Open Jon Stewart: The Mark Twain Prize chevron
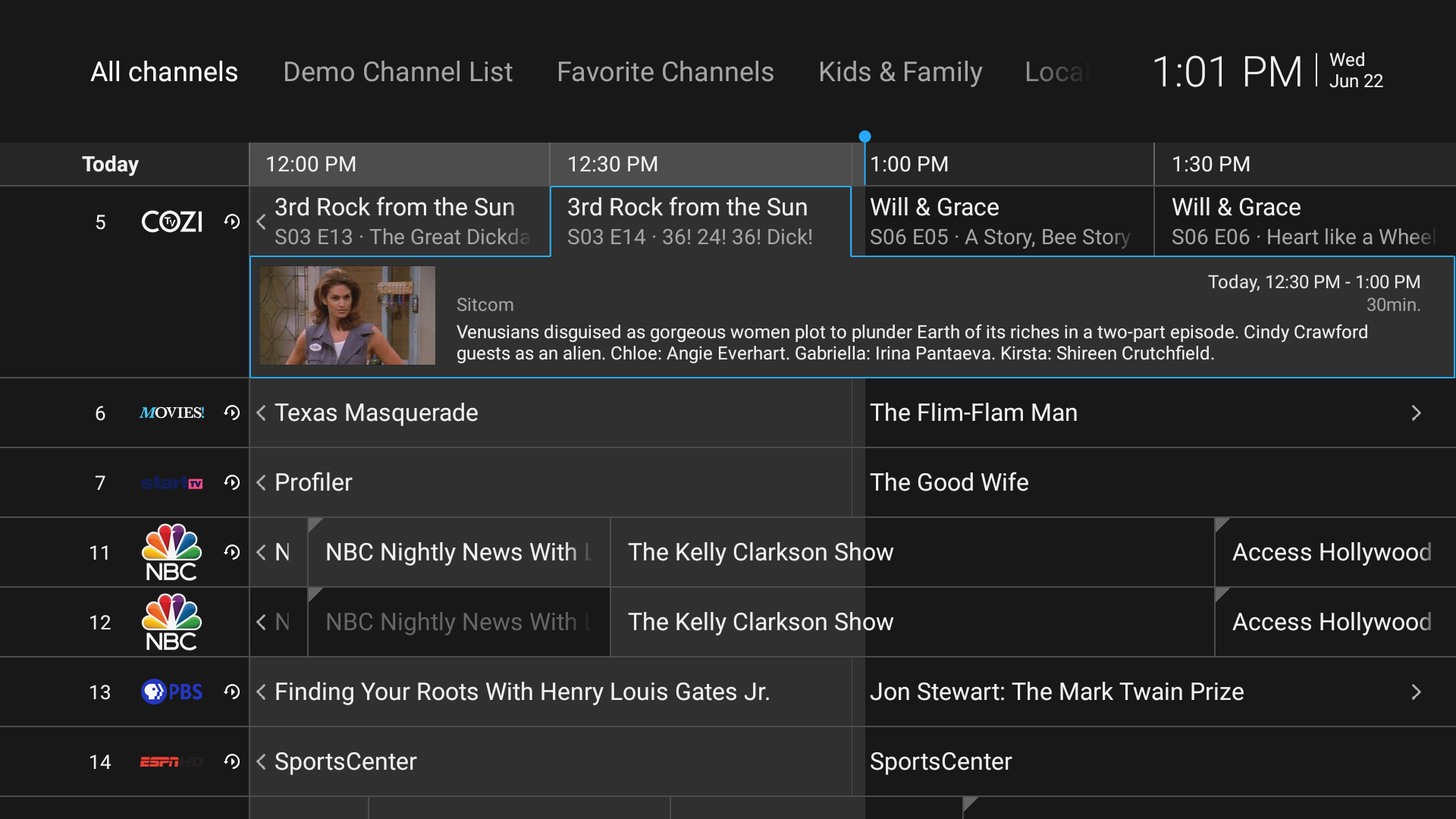 [x=1417, y=692]
